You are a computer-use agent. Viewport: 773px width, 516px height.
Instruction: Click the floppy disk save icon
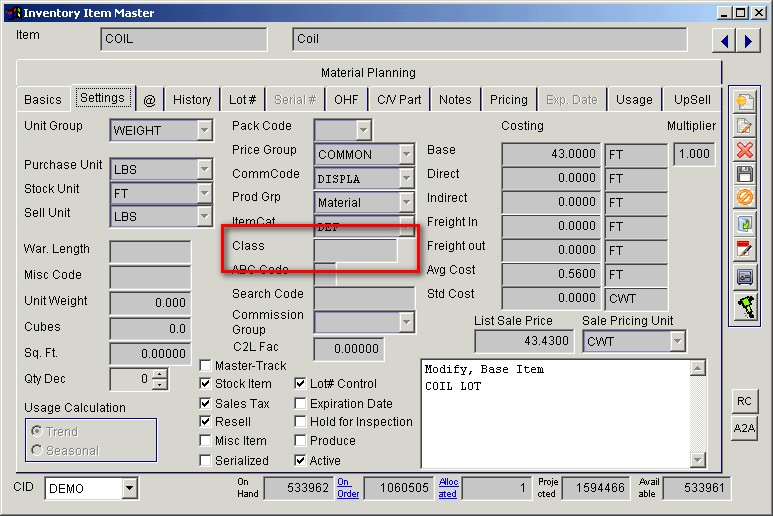tap(744, 175)
